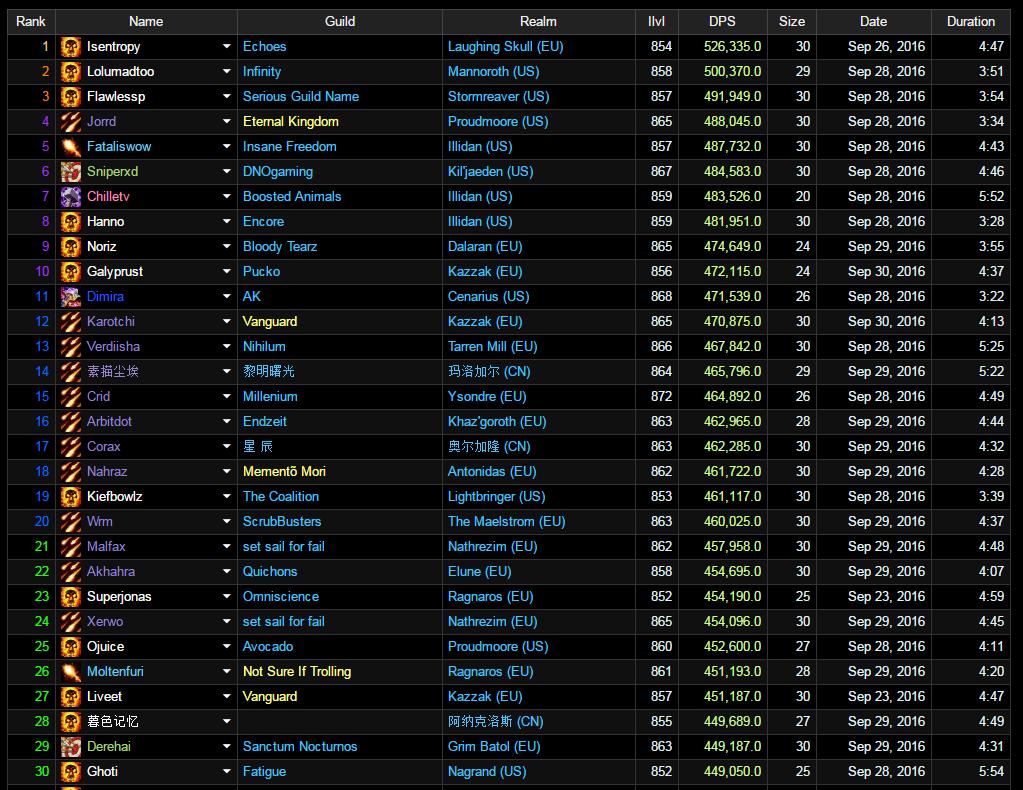This screenshot has width=1023, height=790.
Task: Open the dropdown arrow for Akhahra
Action: click(x=226, y=571)
